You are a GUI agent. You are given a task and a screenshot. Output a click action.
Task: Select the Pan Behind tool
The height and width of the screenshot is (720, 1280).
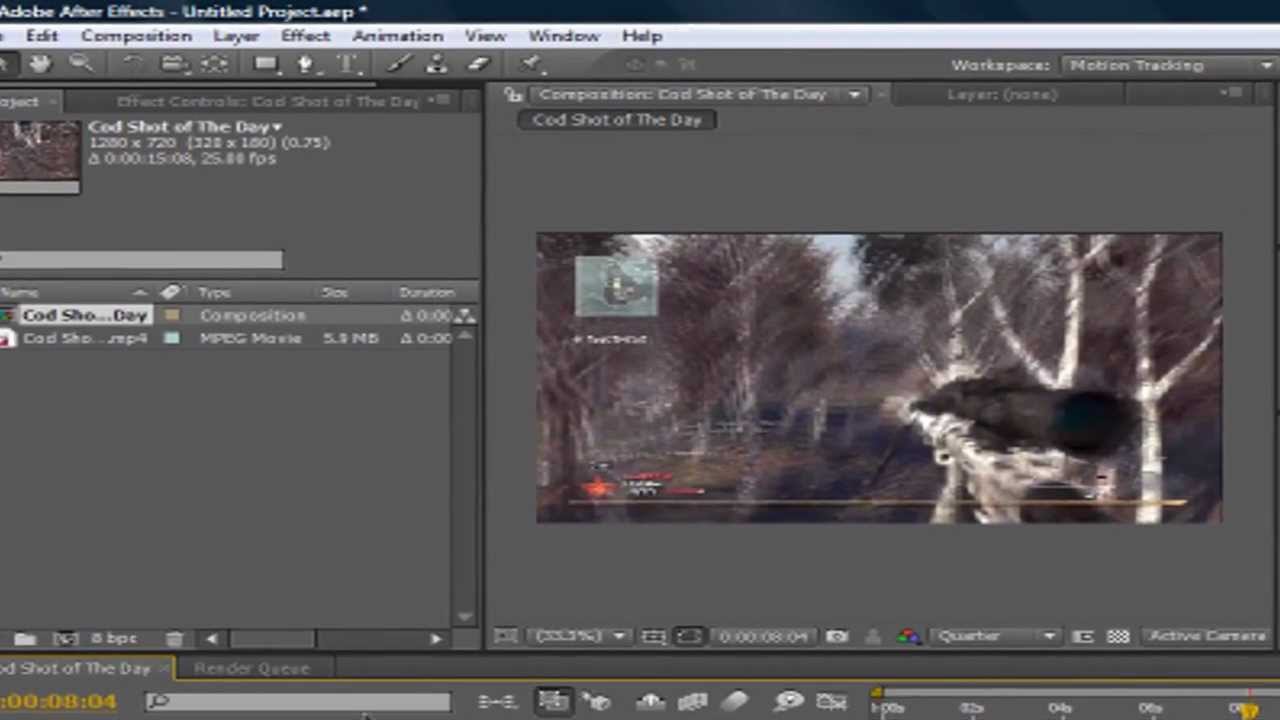214,64
